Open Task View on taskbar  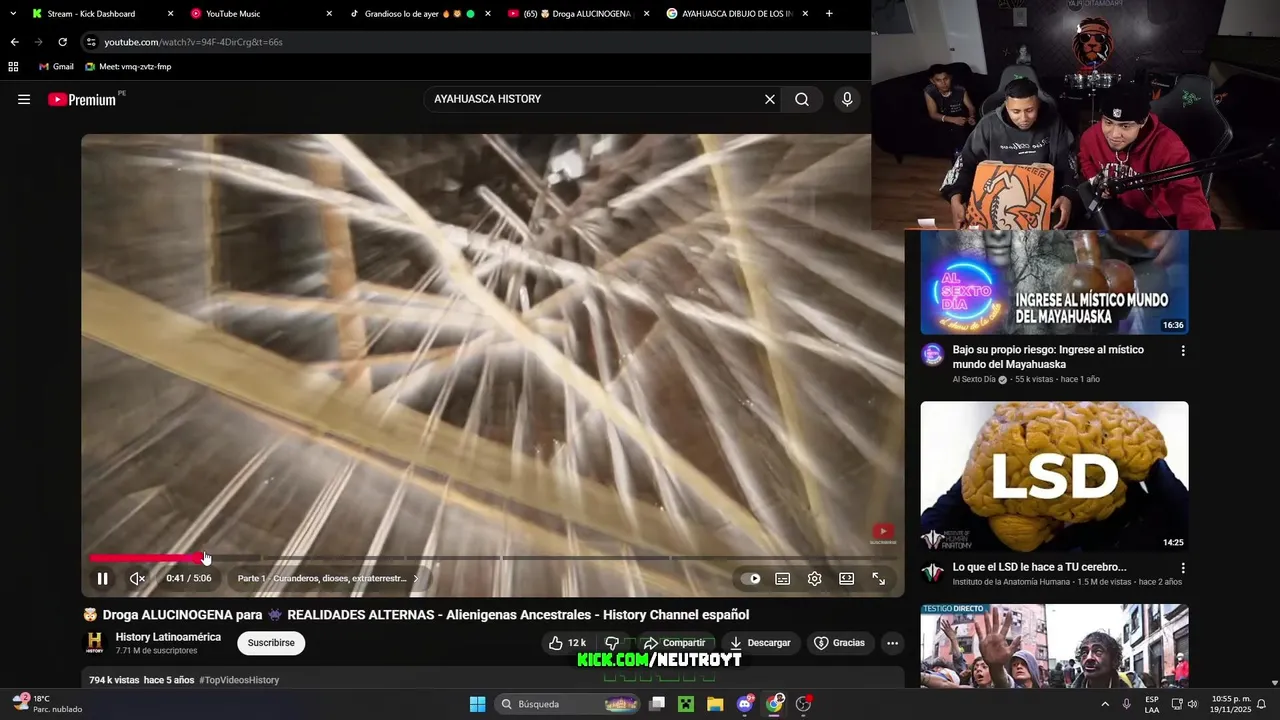pos(657,704)
